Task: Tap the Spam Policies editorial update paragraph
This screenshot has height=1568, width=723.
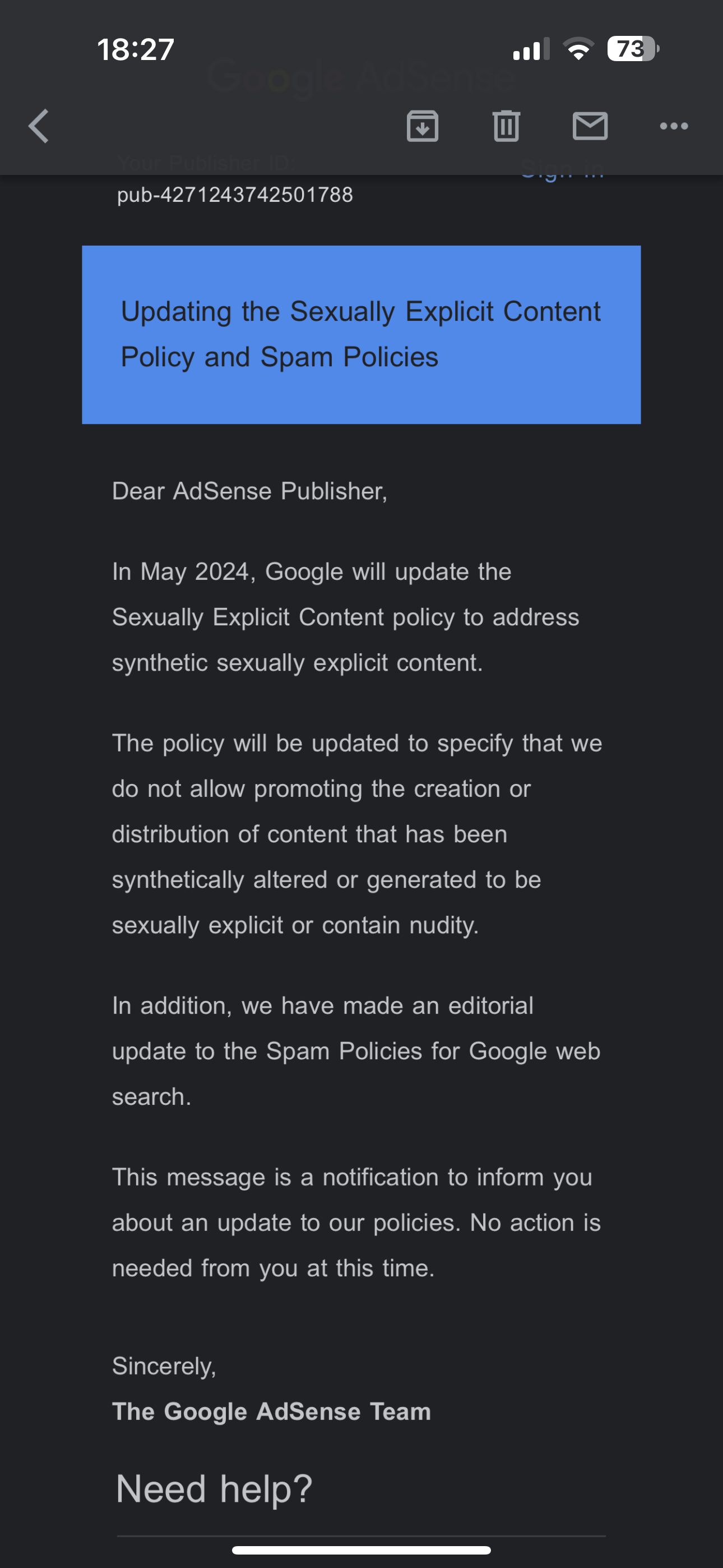Action: pos(356,1051)
